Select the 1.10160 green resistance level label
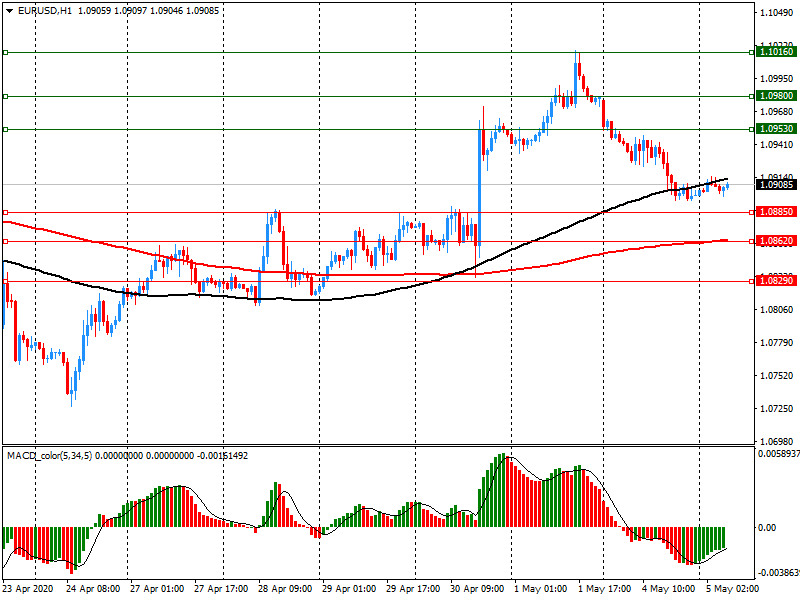Screen dimensions: 800x600 tap(776, 52)
